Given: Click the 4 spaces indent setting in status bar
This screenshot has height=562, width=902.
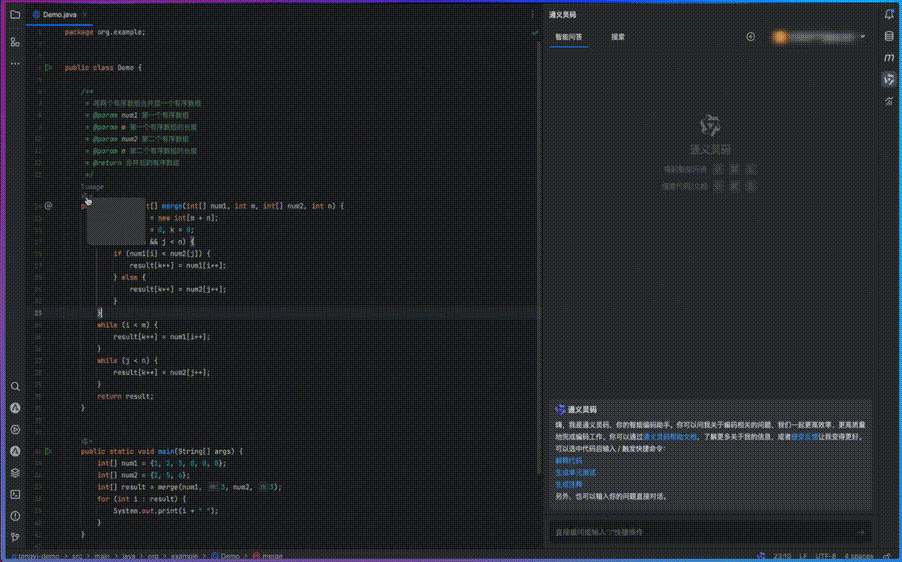Looking at the screenshot, I should [859, 556].
